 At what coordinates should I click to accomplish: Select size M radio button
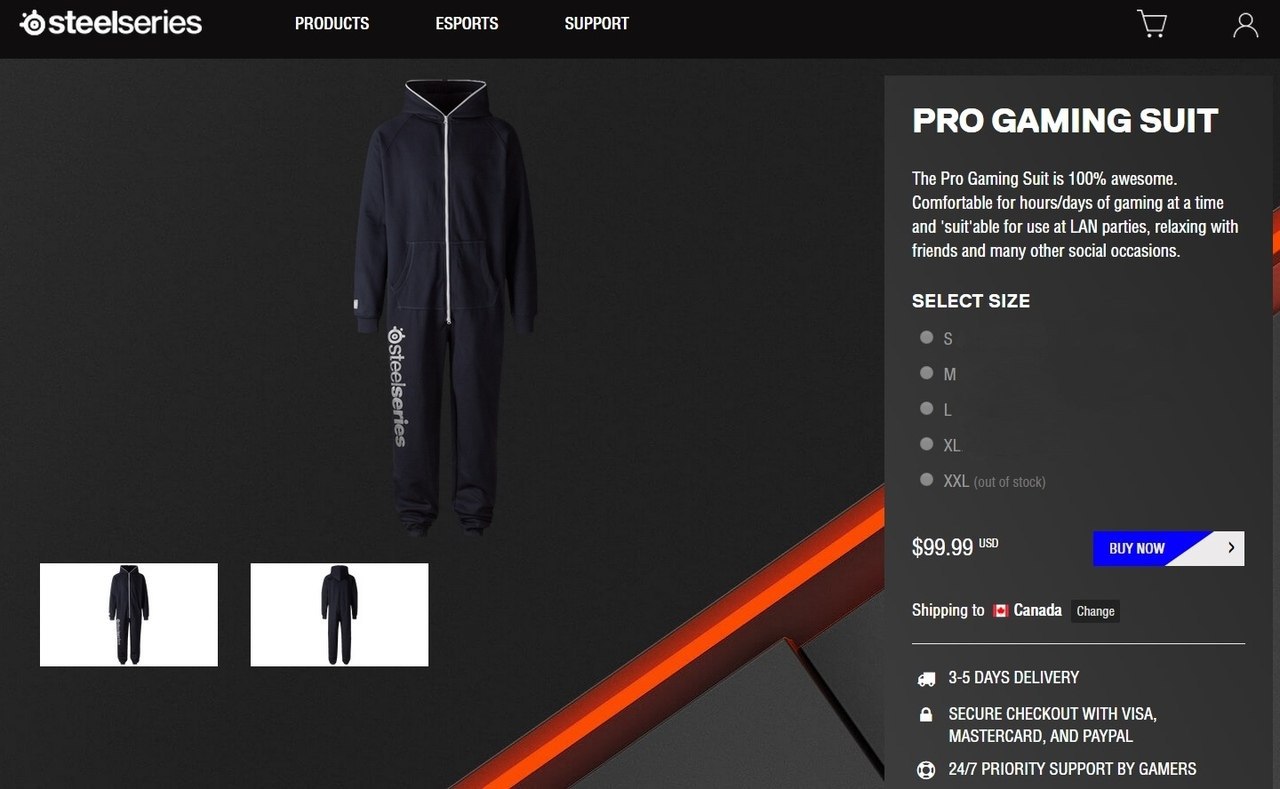[x=927, y=373]
